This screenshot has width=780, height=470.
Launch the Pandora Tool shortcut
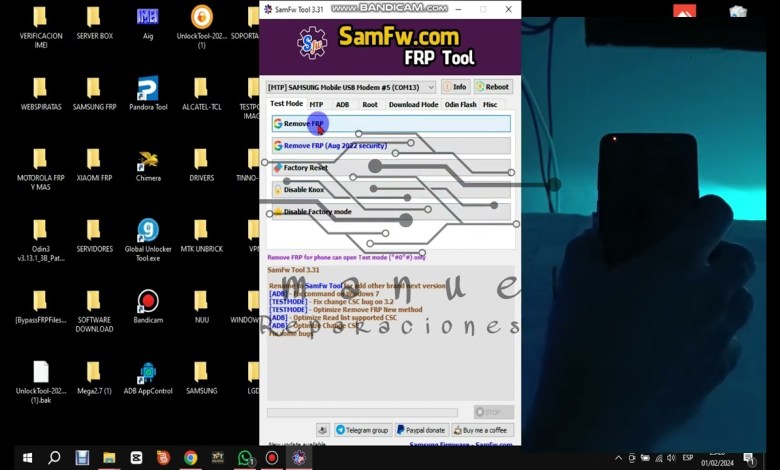(x=148, y=94)
